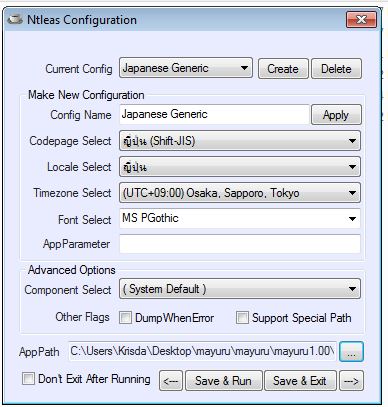
Task: Open the Timezone Select dropdown
Action: tap(240, 193)
